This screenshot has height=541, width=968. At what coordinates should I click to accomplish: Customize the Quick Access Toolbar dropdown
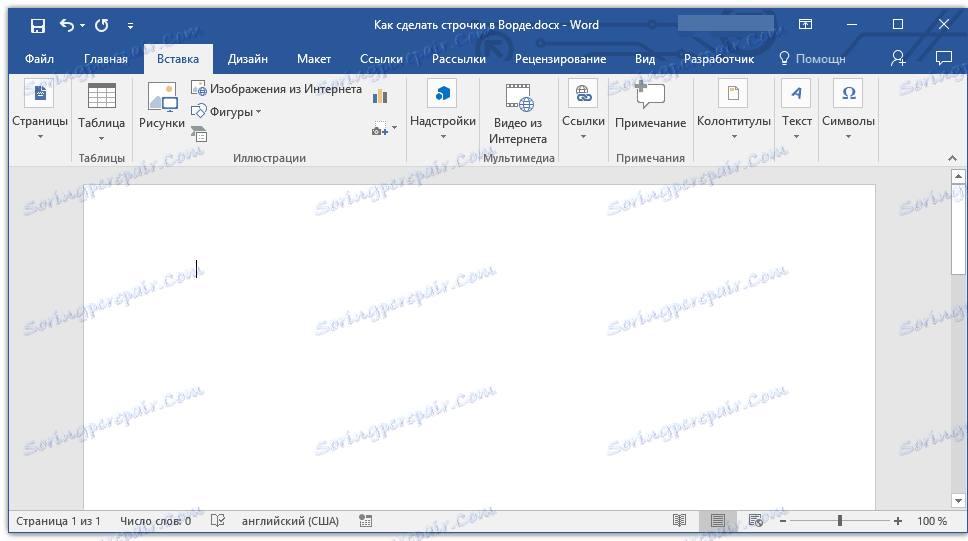tap(130, 26)
